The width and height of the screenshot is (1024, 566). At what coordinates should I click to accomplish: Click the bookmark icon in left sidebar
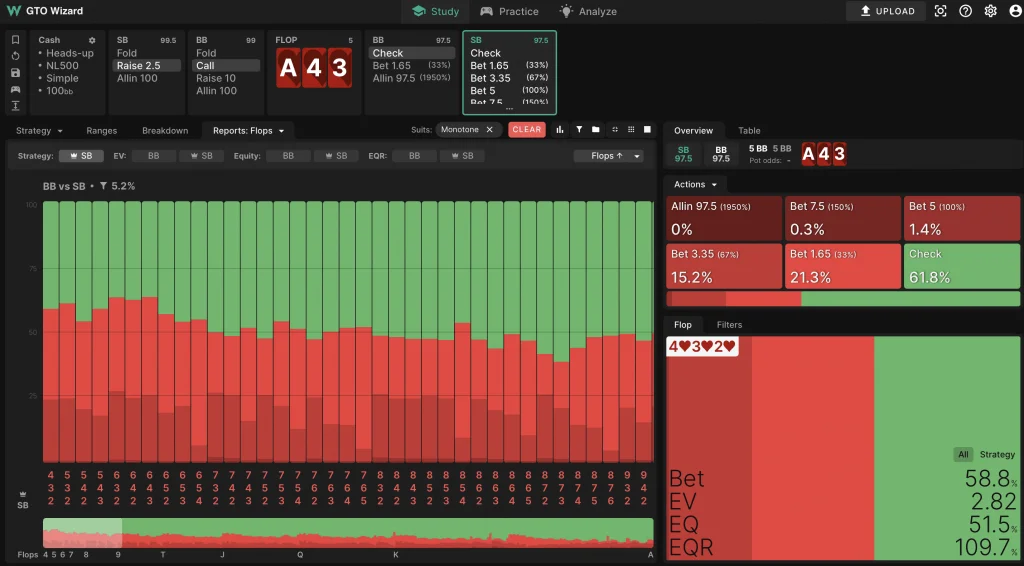(x=15, y=40)
